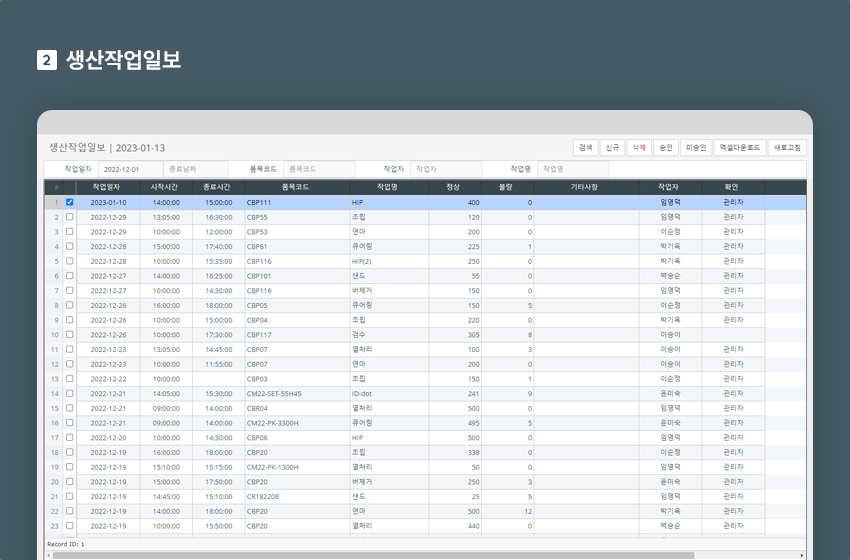The image size is (850, 560).
Task: Click the defect count 12 cell
Action: 507,511
